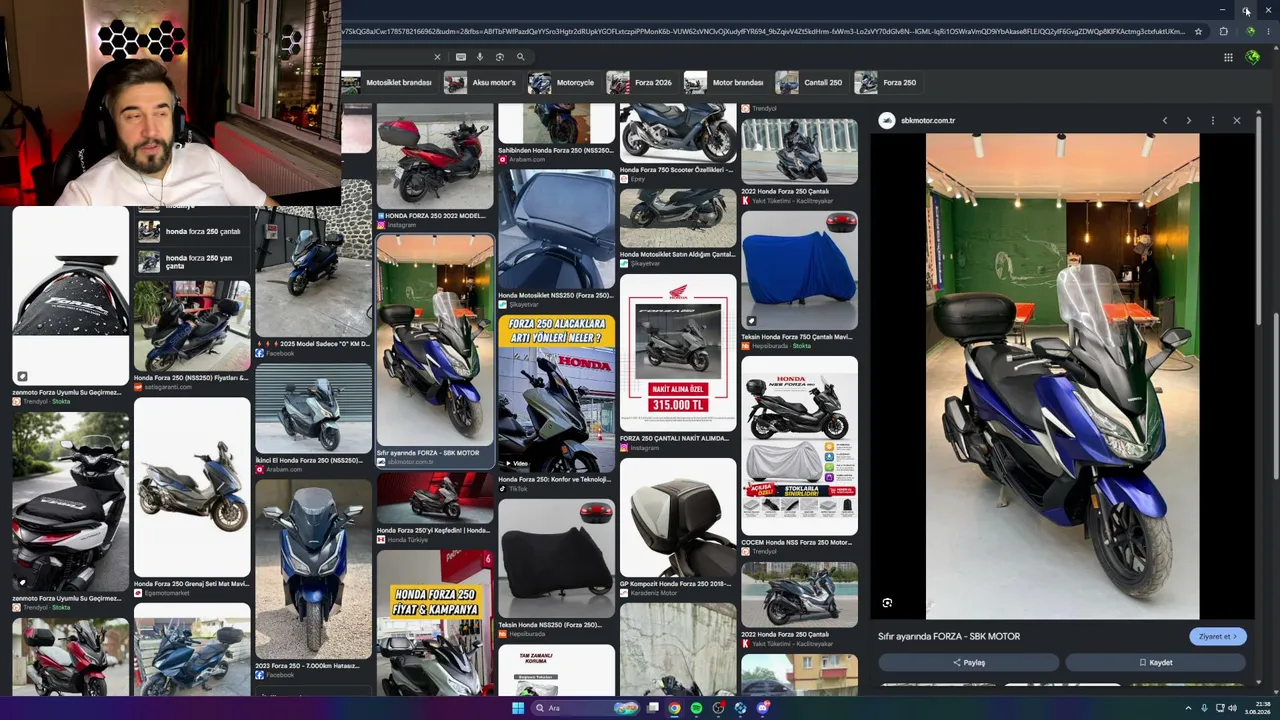Open the '2023 Forza 250 - 7.000km' thumbnail
Image resolution: width=1280 pixels, height=720 pixels.
tap(313, 568)
